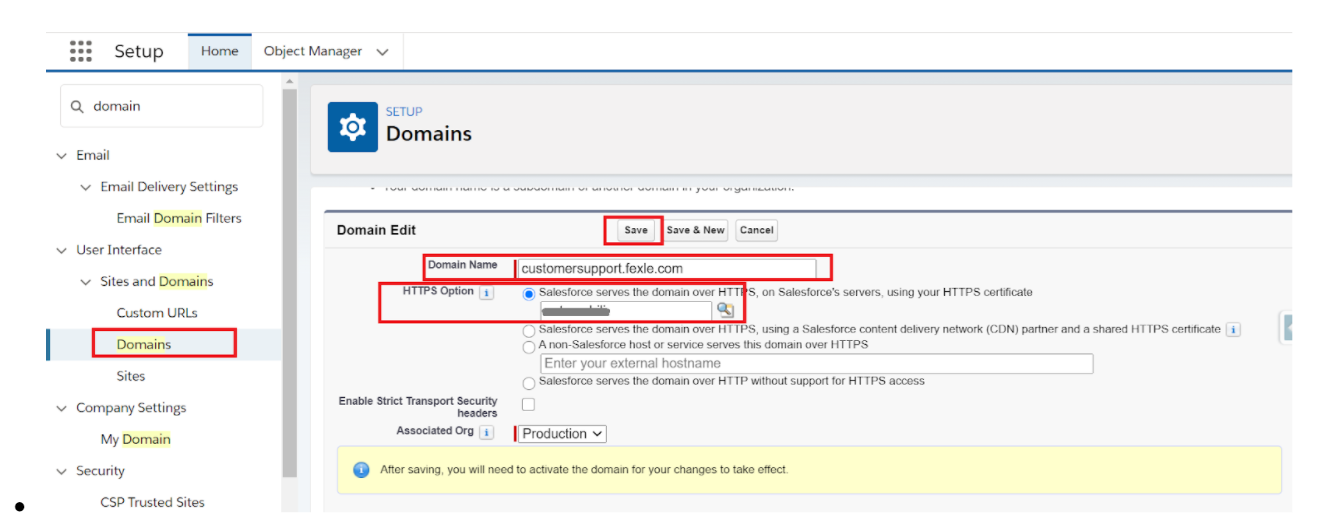Open My Domain in sidebar
1332x516 pixels.
pos(136,439)
